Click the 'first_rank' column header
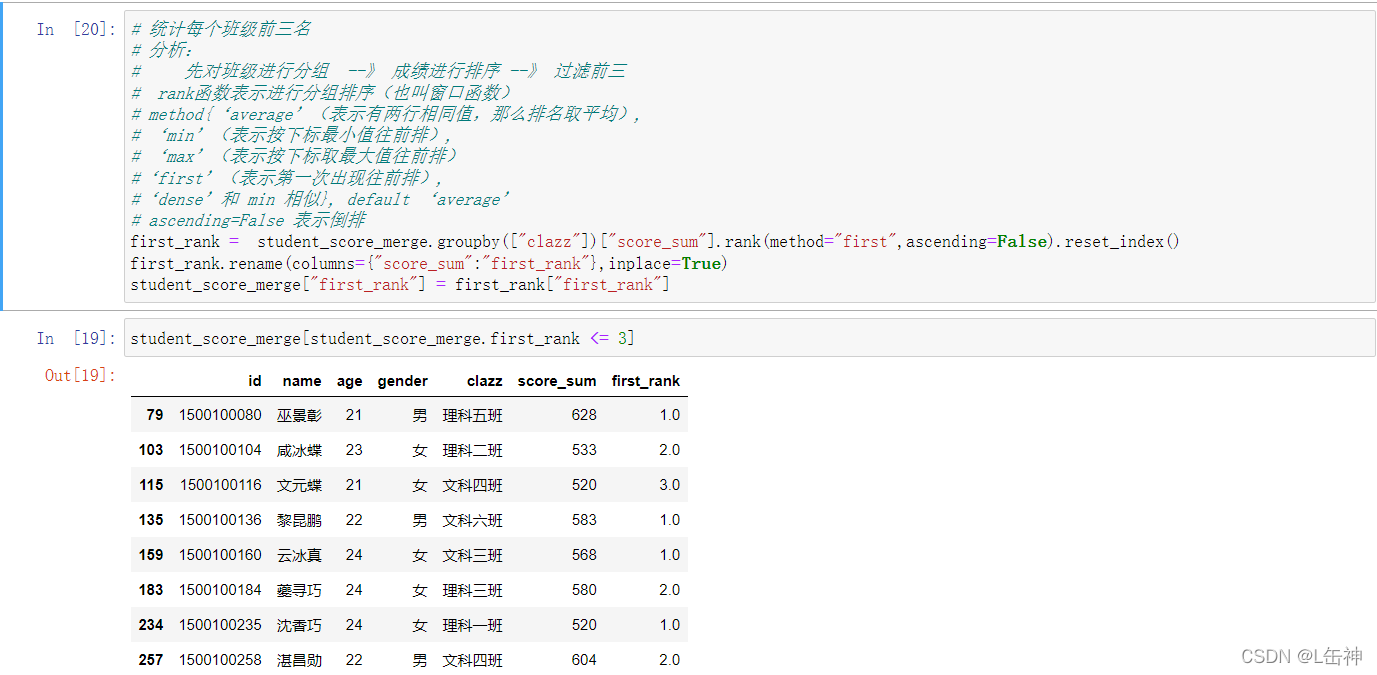This screenshot has width=1377, height=675. [x=646, y=381]
